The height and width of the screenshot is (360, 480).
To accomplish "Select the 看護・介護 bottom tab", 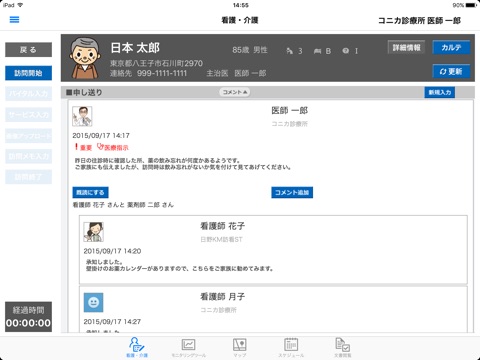I will pos(137,347).
